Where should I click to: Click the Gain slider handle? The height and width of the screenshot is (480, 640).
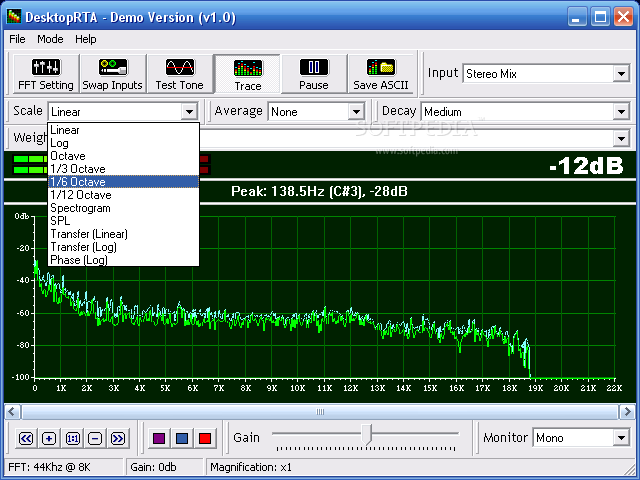(x=367, y=434)
